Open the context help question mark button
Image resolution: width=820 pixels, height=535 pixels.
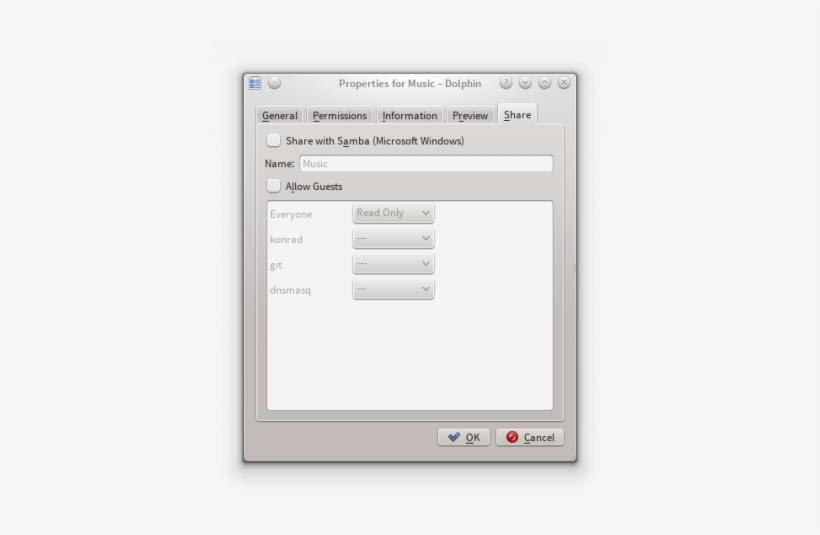(506, 83)
